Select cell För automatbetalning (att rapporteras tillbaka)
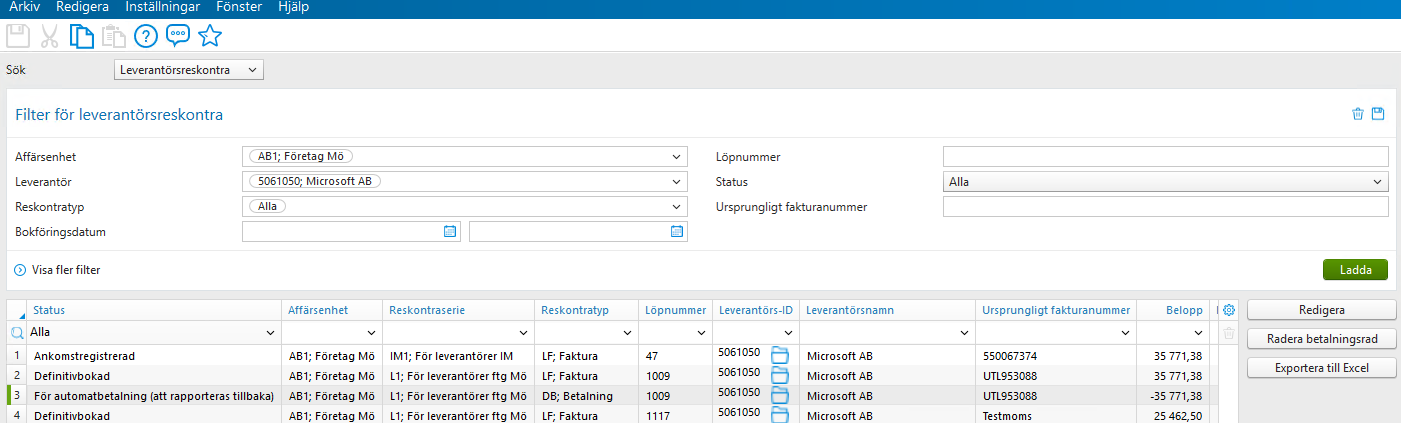Screen dimensions: 1401x423 point(155,396)
